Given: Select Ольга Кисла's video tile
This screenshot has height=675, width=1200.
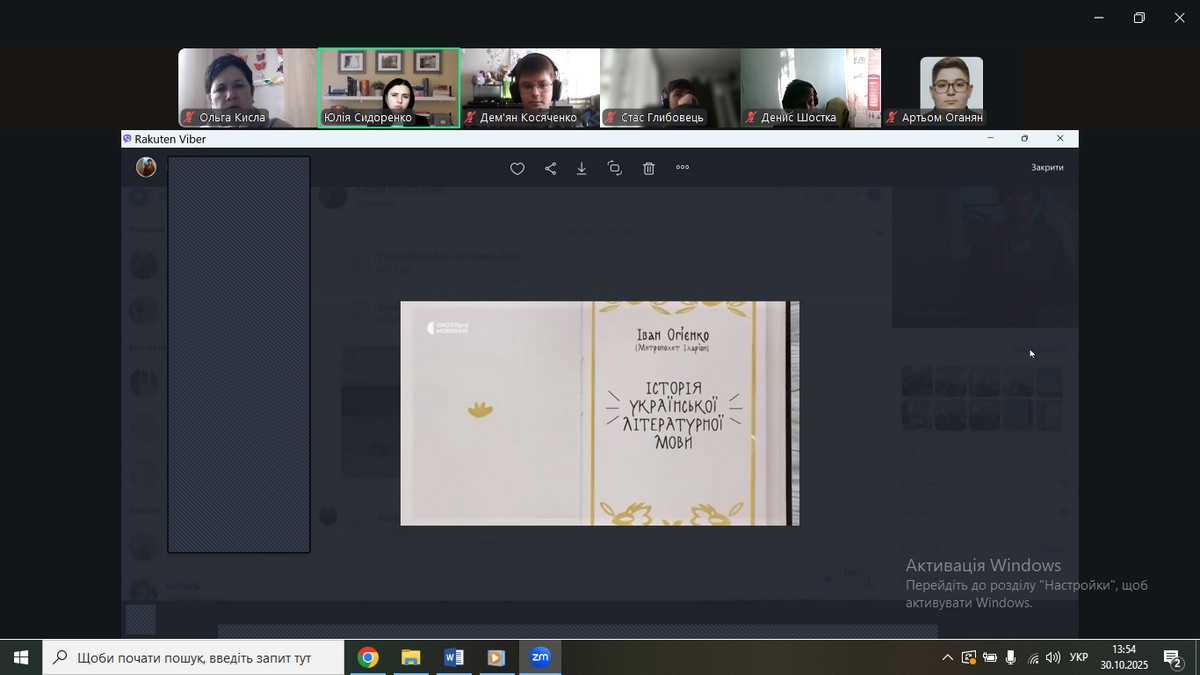Looking at the screenshot, I should coord(247,88).
